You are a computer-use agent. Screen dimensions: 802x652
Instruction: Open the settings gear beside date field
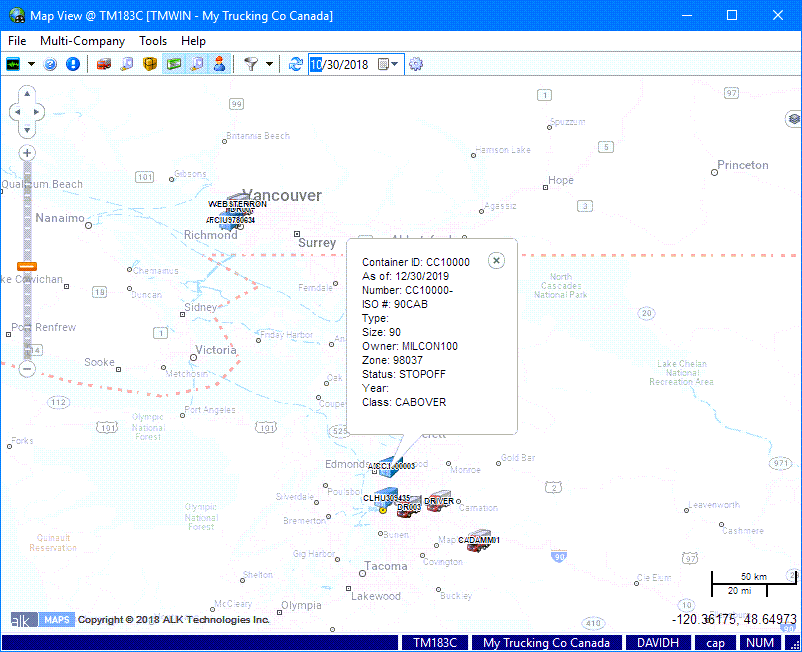click(x=416, y=64)
